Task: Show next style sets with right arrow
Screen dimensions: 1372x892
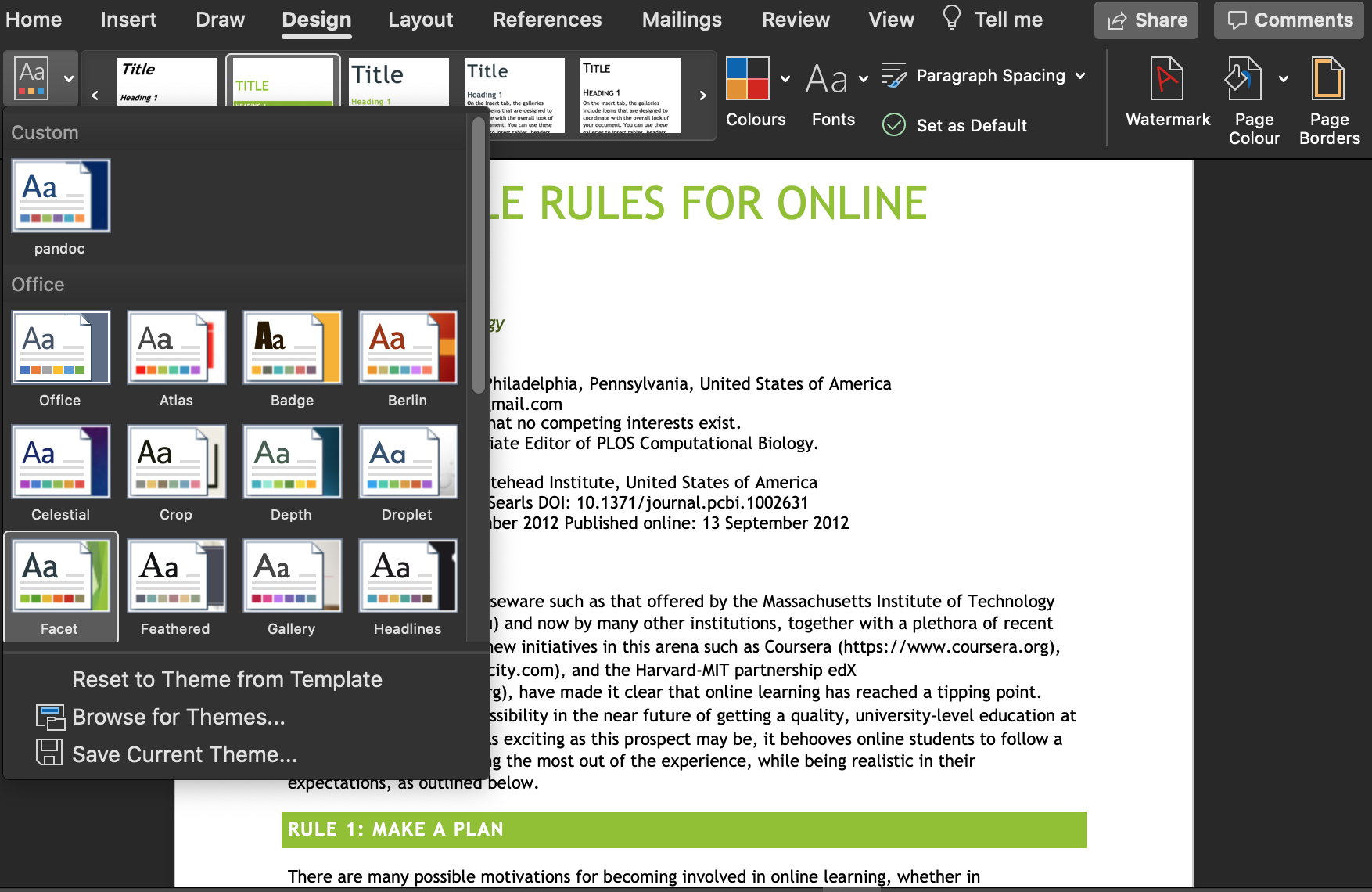Action: (702, 95)
